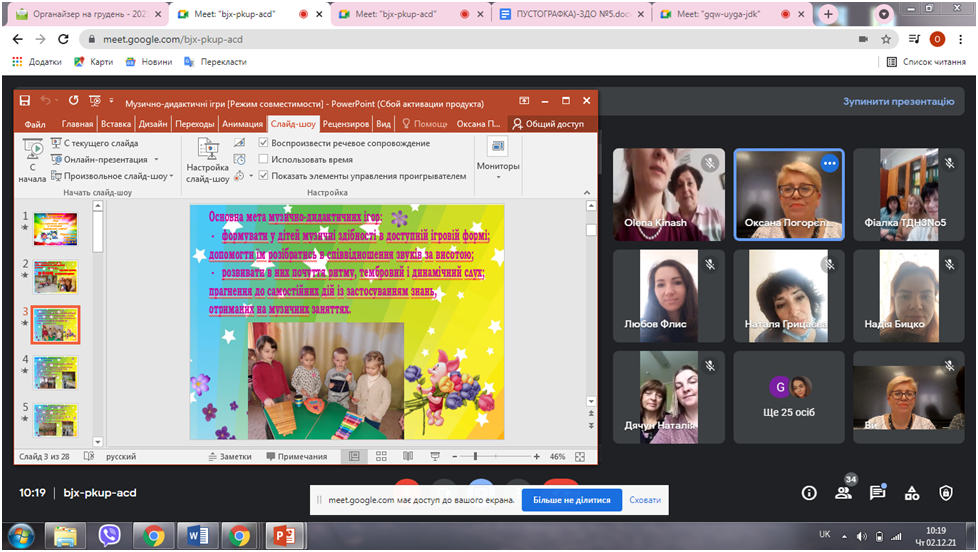Click the Undo icon in PowerPoint
Image resolution: width=978 pixels, height=552 pixels.
click(x=46, y=100)
